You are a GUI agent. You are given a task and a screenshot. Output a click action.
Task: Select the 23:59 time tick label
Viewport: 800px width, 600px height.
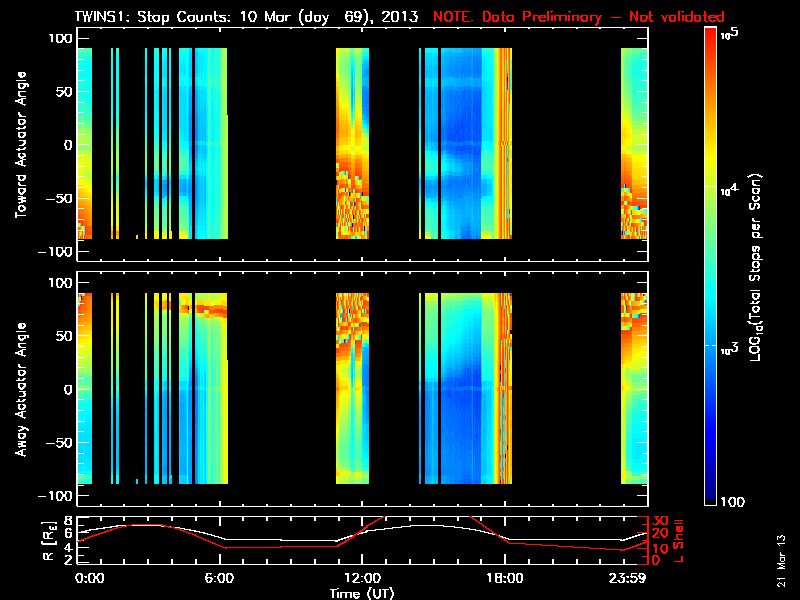click(627, 578)
